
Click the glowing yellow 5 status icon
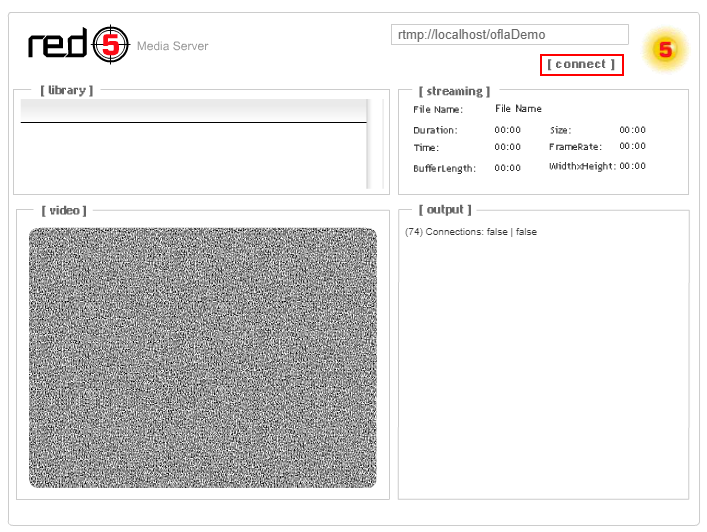(x=666, y=50)
